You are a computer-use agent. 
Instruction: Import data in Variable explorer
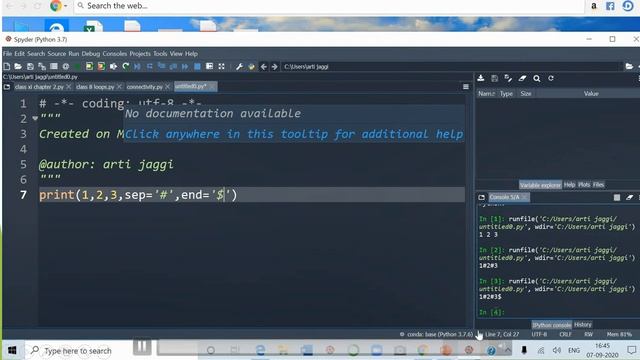click(x=481, y=78)
